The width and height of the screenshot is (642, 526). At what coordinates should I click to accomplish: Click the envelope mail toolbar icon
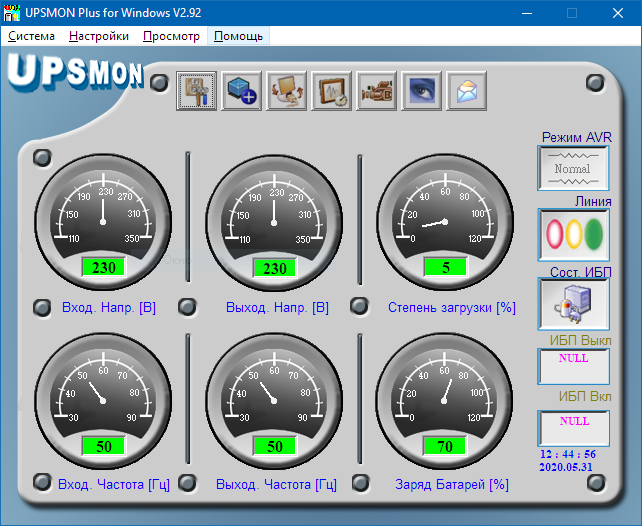tap(467, 91)
